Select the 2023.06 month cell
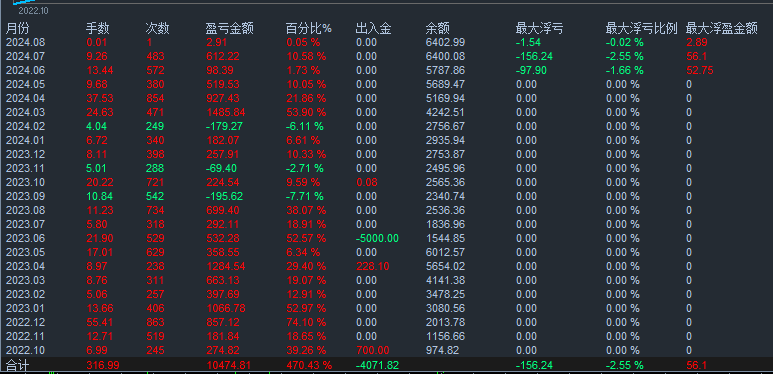773x374 pixels. pyautogui.click(x=25, y=238)
